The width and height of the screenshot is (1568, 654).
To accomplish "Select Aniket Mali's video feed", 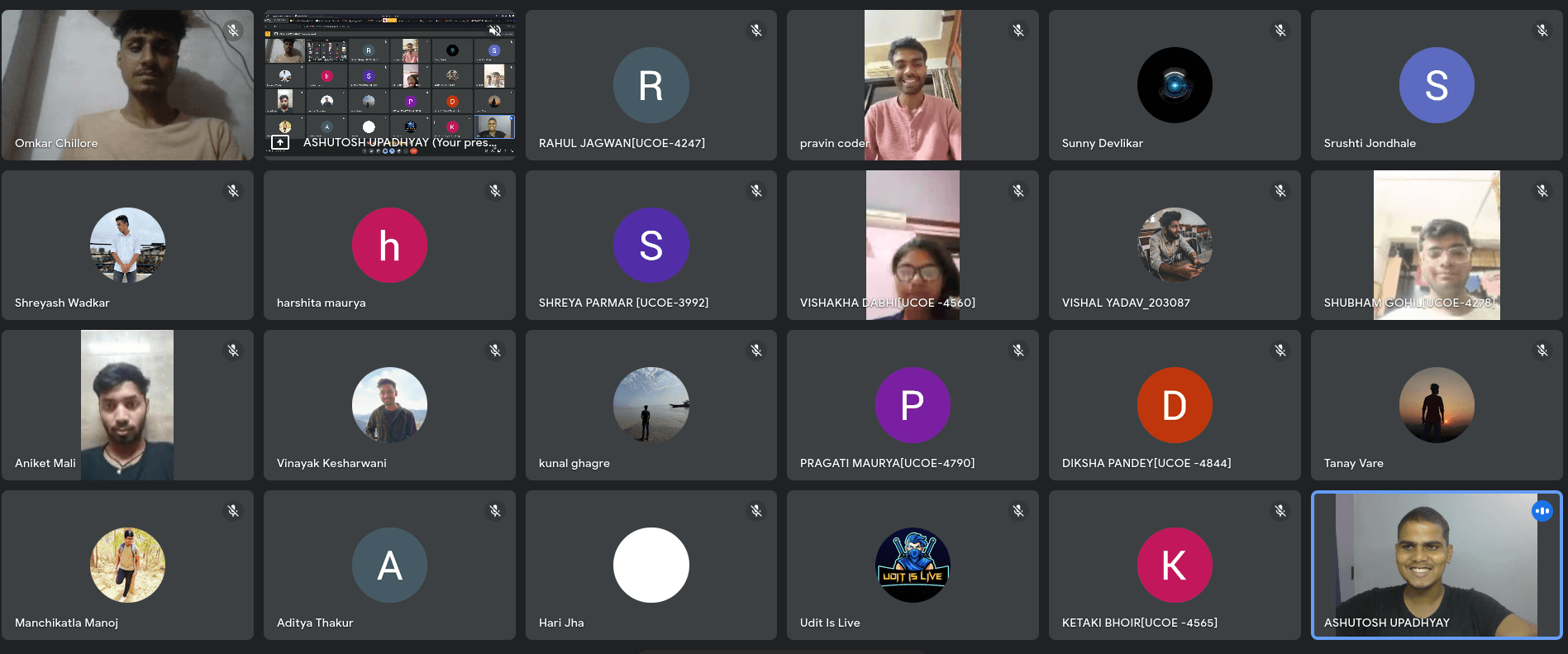I will tap(127, 405).
